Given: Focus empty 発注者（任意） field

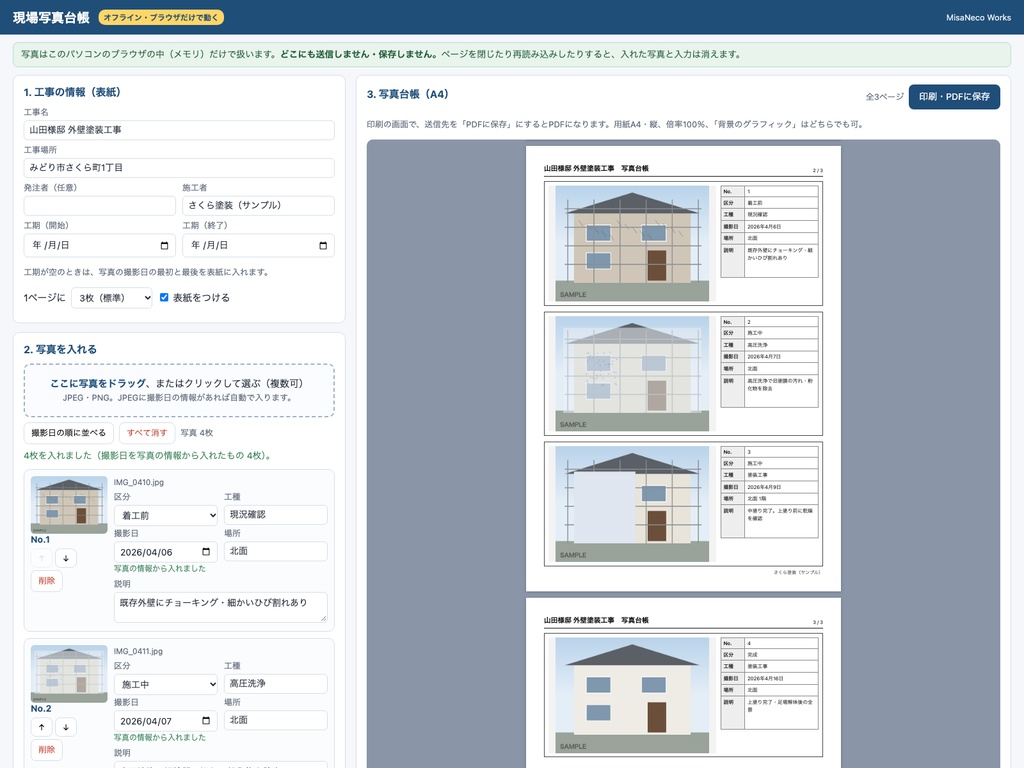Looking at the screenshot, I should point(100,206).
